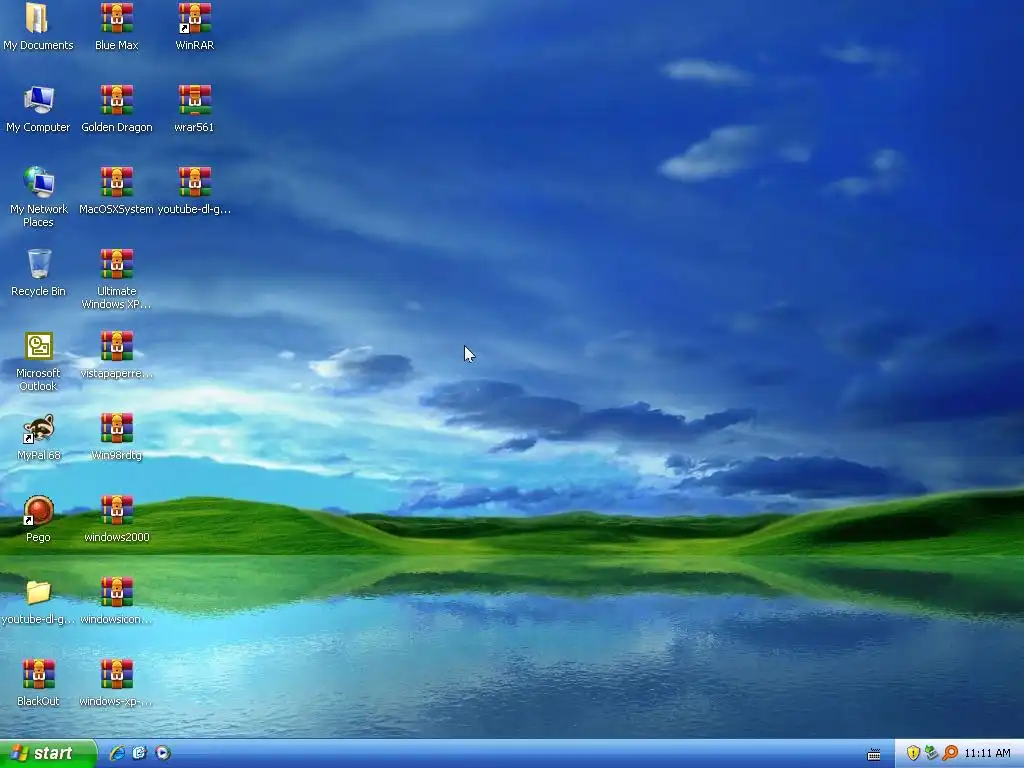This screenshot has height=768, width=1024.
Task: Select the Ultimate Windows XP archive
Action: (117, 264)
